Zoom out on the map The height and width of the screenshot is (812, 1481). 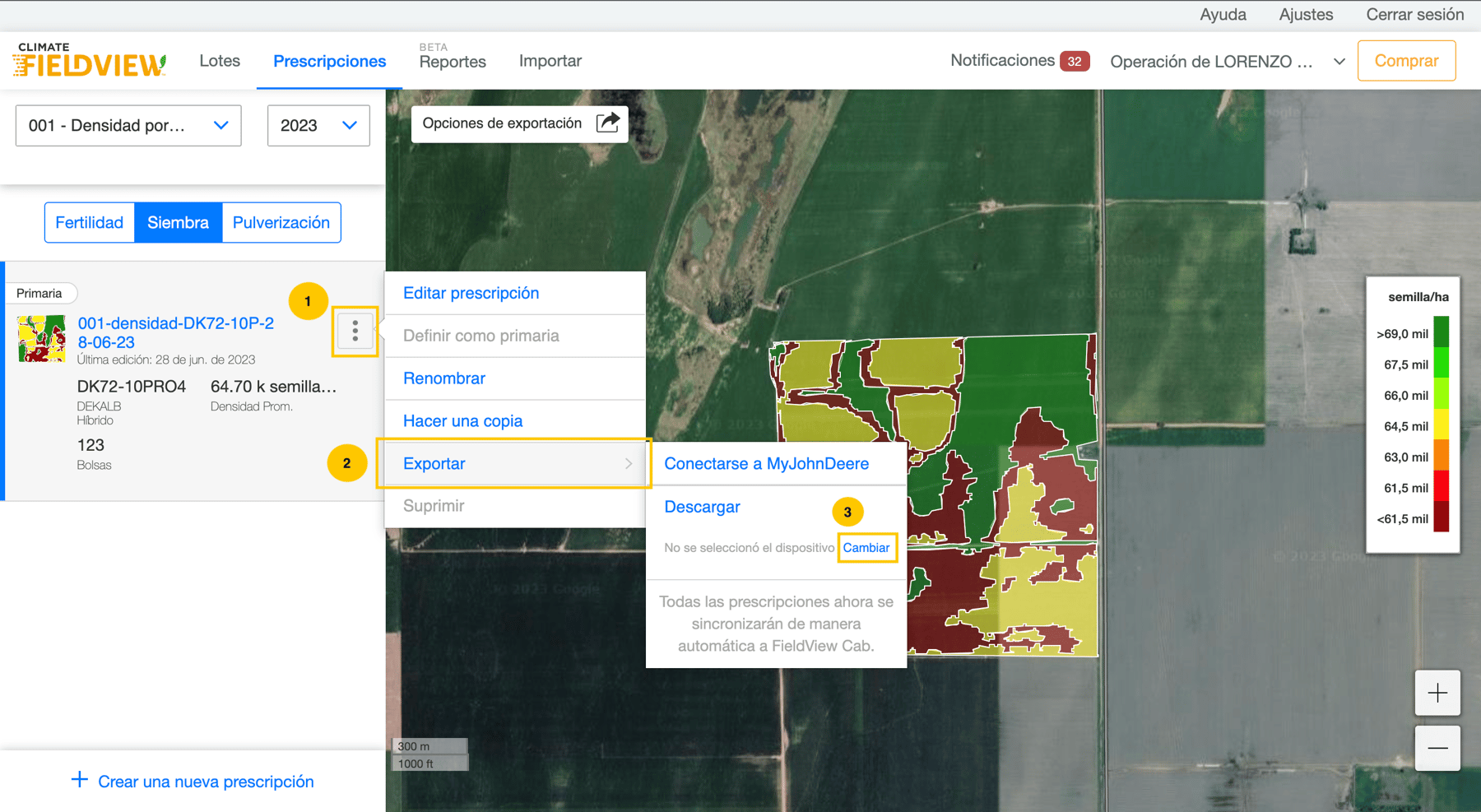[1437, 748]
